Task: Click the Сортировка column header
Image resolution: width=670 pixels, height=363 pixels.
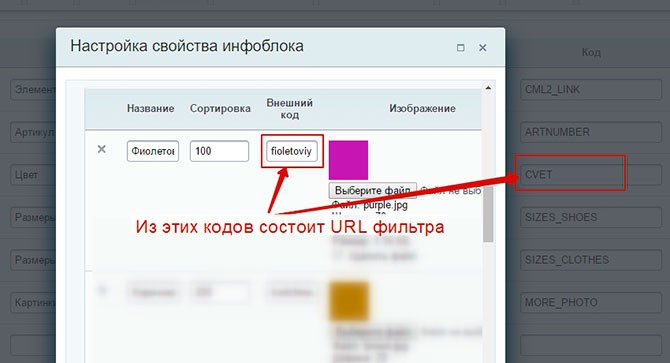Action: tap(220, 108)
